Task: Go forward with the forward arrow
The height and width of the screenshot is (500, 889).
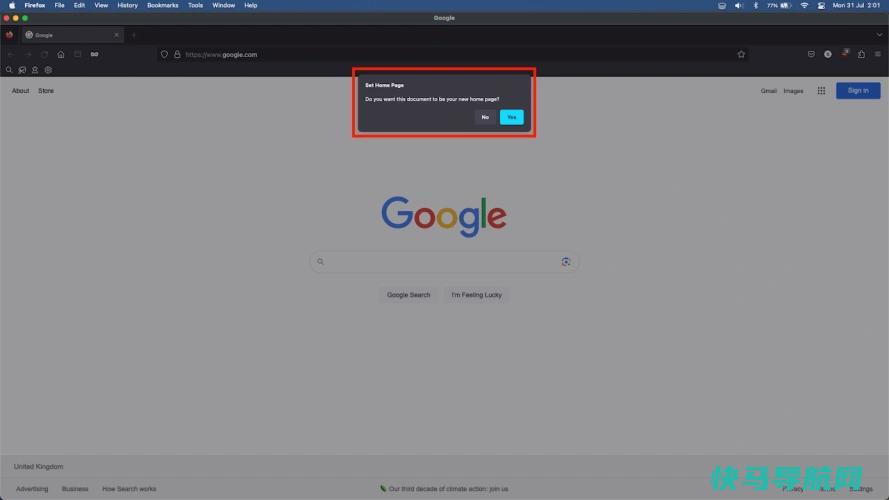Action: click(x=27, y=54)
